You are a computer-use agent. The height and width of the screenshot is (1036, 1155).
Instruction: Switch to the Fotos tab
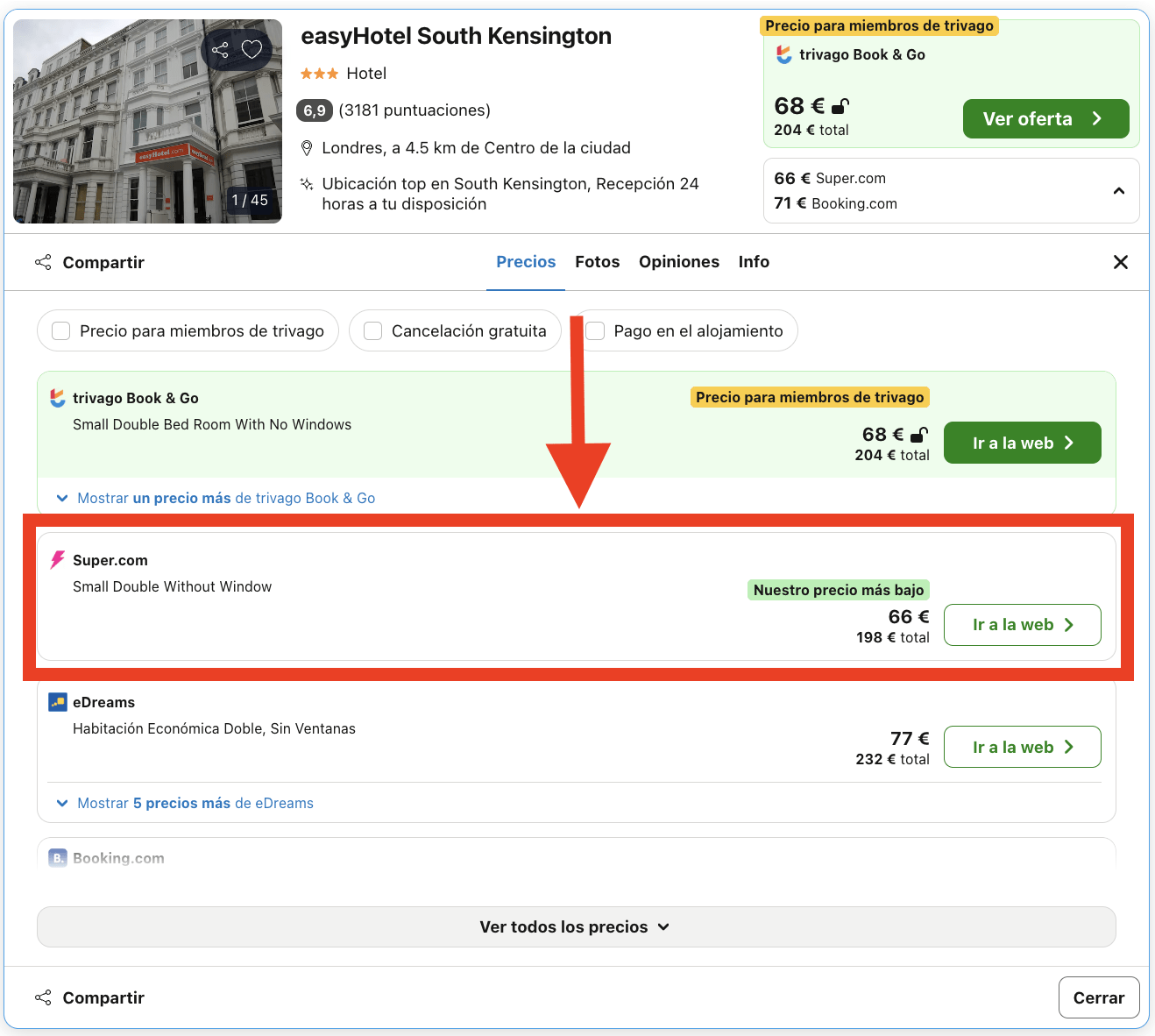point(598,262)
